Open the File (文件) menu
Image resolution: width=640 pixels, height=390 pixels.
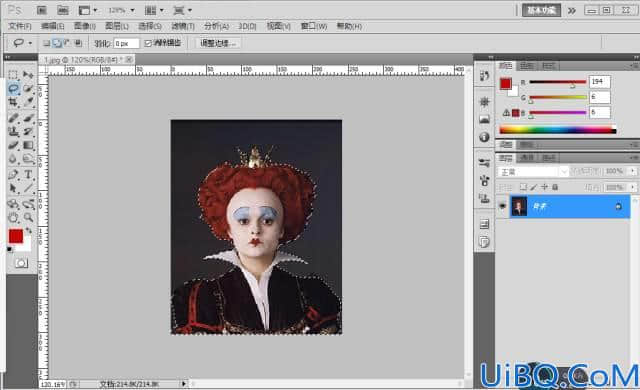[20, 27]
